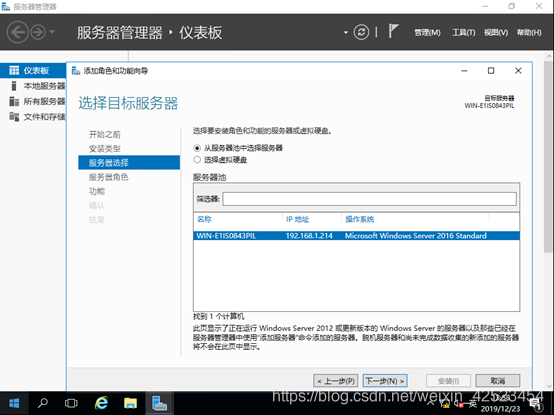Open the Windows Start menu
The height and width of the screenshot is (415, 554).
pyautogui.click(x=14, y=403)
